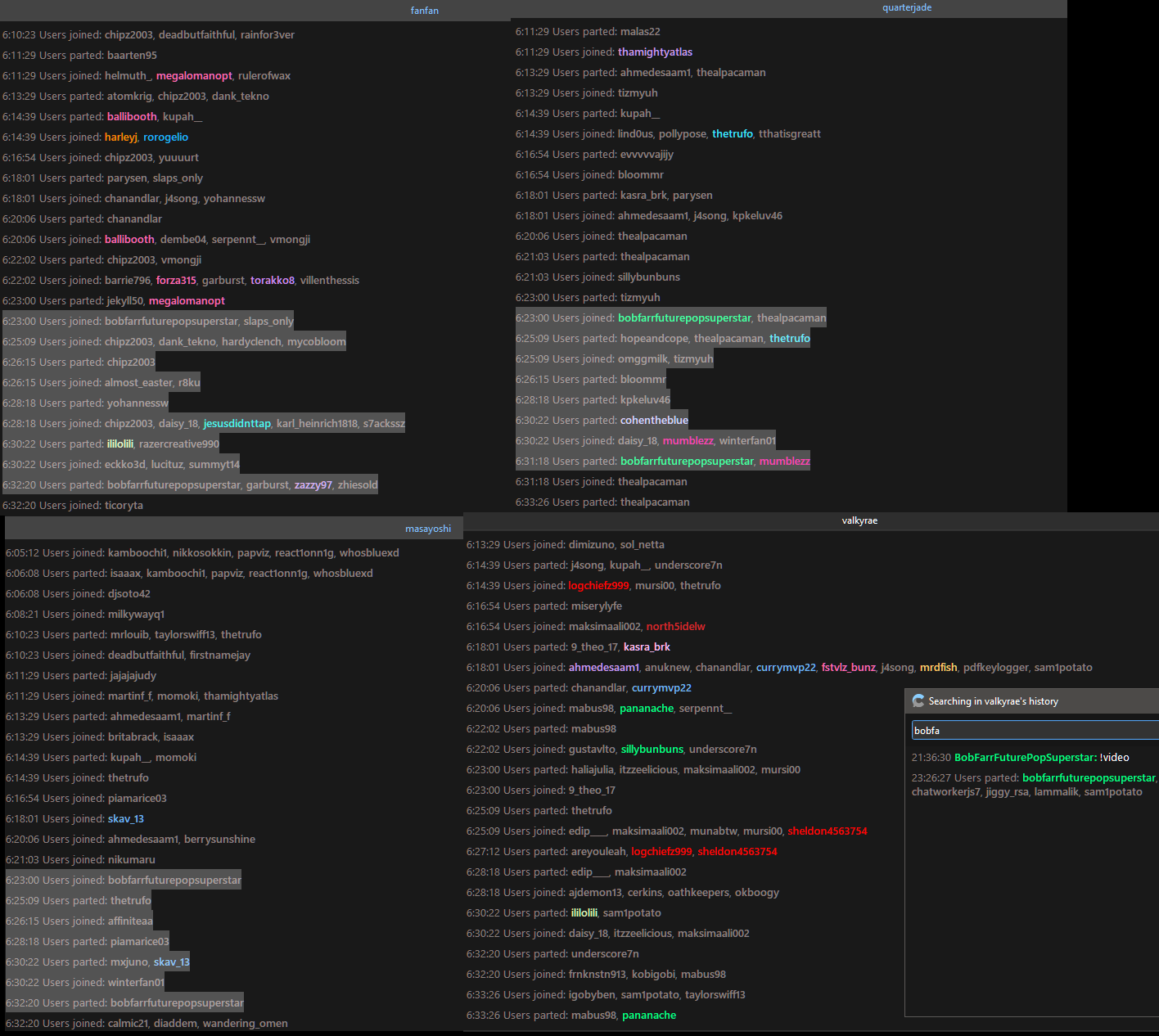Image resolution: width=1159 pixels, height=1036 pixels.
Task: Click 'jiggy_rsa' in search results popup
Action: pyautogui.click(x=1007, y=792)
